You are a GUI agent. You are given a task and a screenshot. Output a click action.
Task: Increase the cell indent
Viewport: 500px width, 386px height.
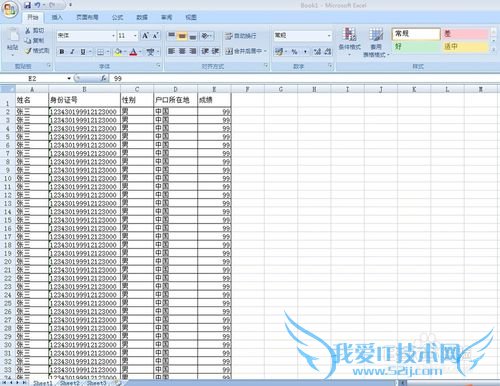coord(215,51)
